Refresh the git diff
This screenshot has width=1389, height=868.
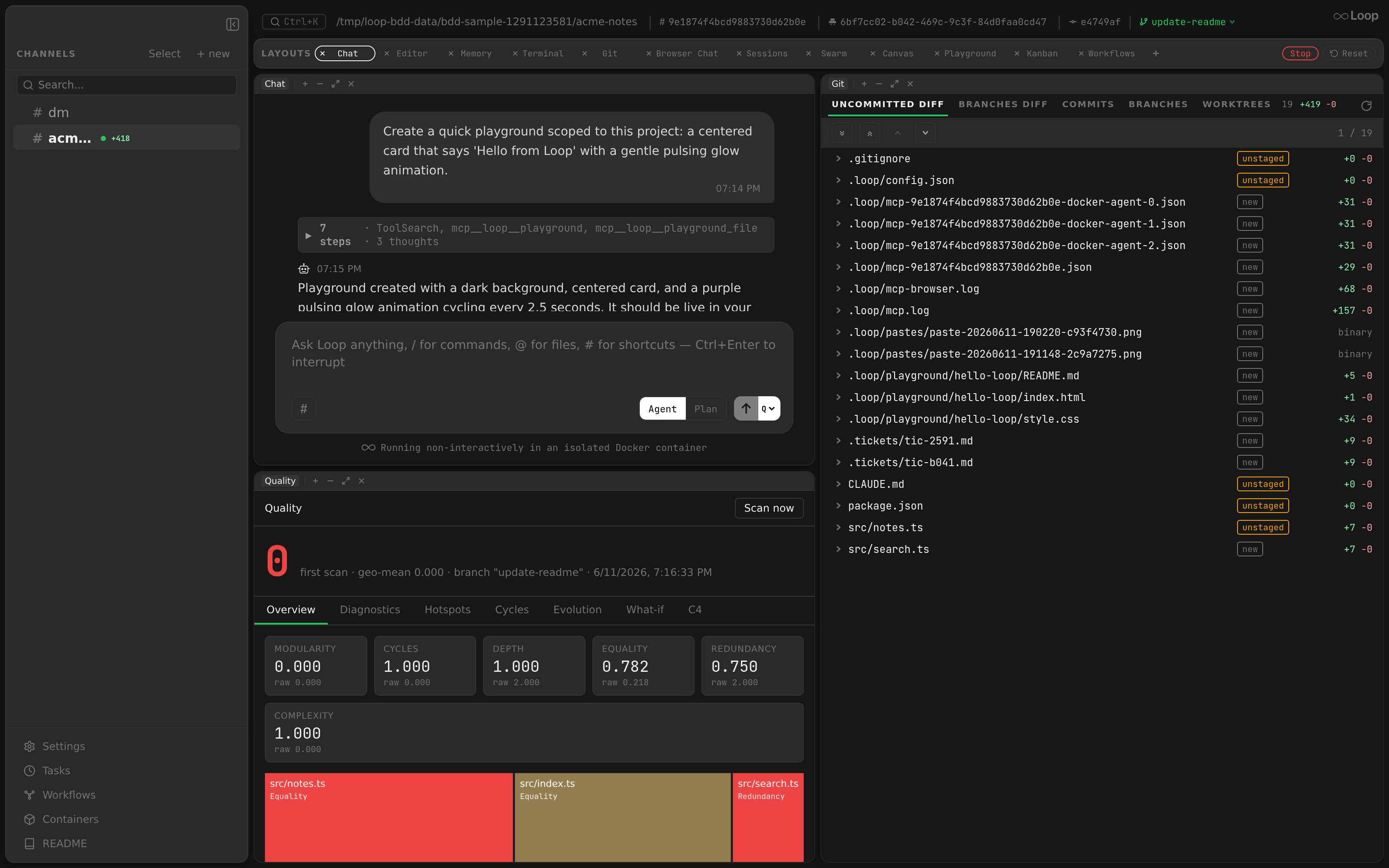tap(1366, 105)
